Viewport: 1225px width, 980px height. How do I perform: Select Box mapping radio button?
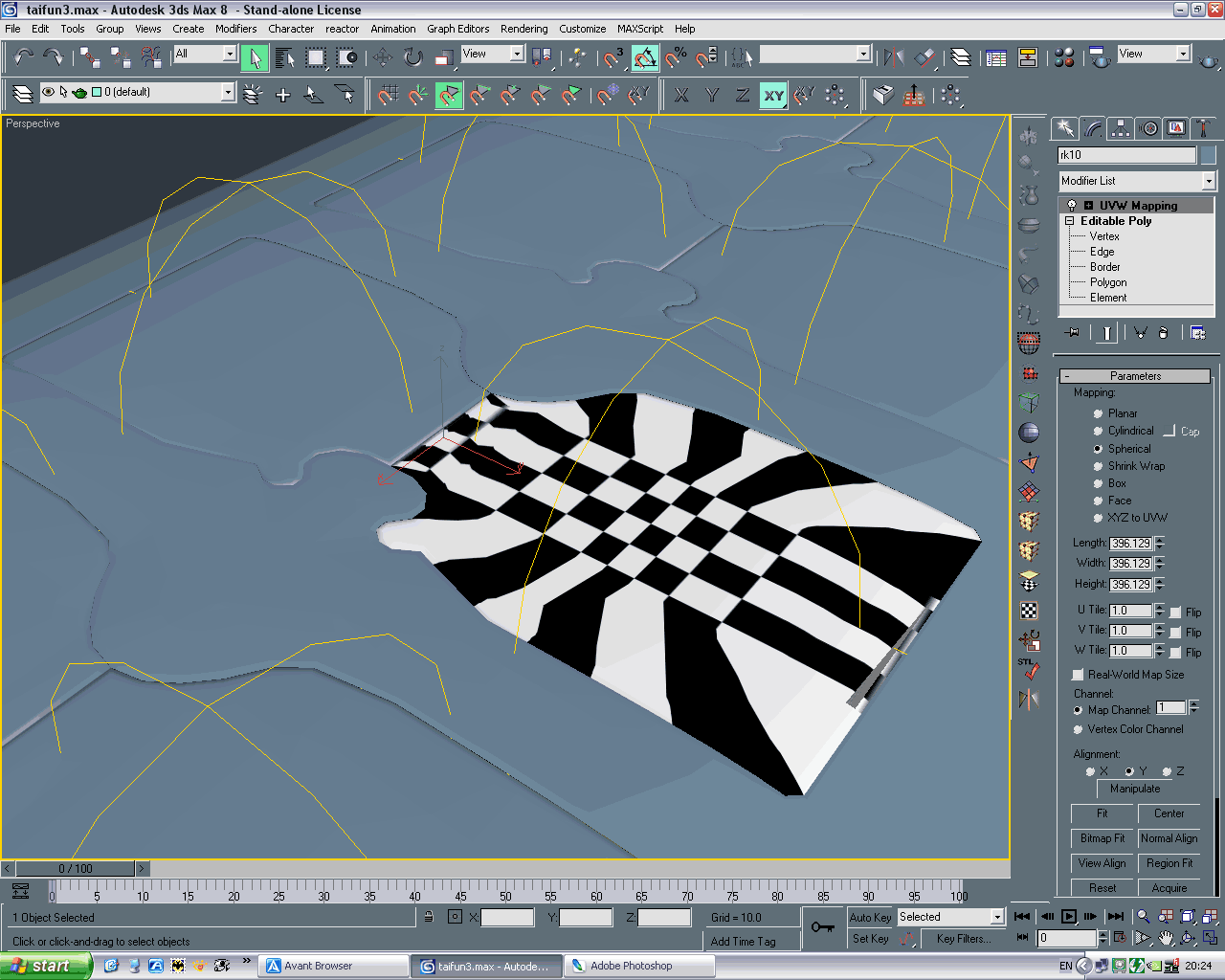[x=1098, y=483]
